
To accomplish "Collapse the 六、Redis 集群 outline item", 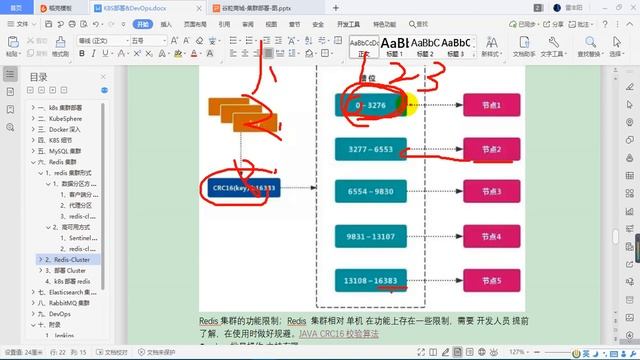I will point(33,162).
